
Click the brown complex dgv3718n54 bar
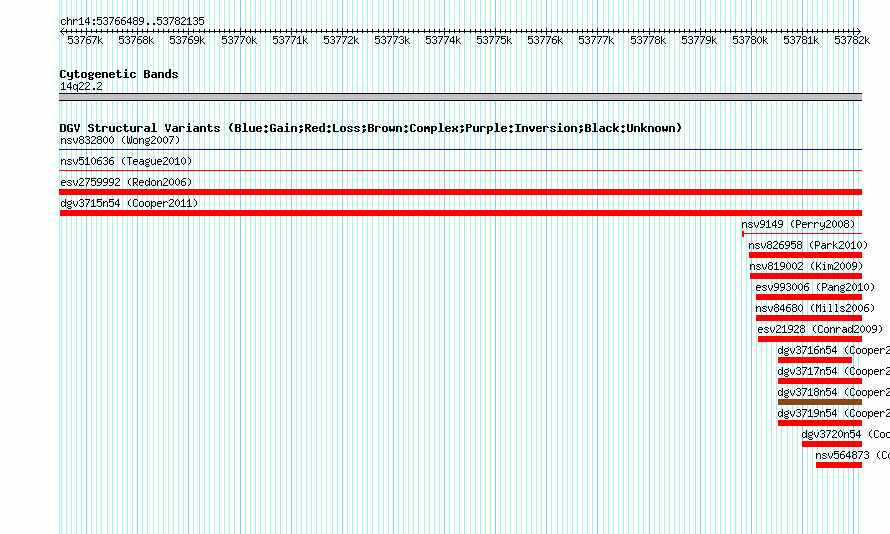pyautogui.click(x=820, y=402)
